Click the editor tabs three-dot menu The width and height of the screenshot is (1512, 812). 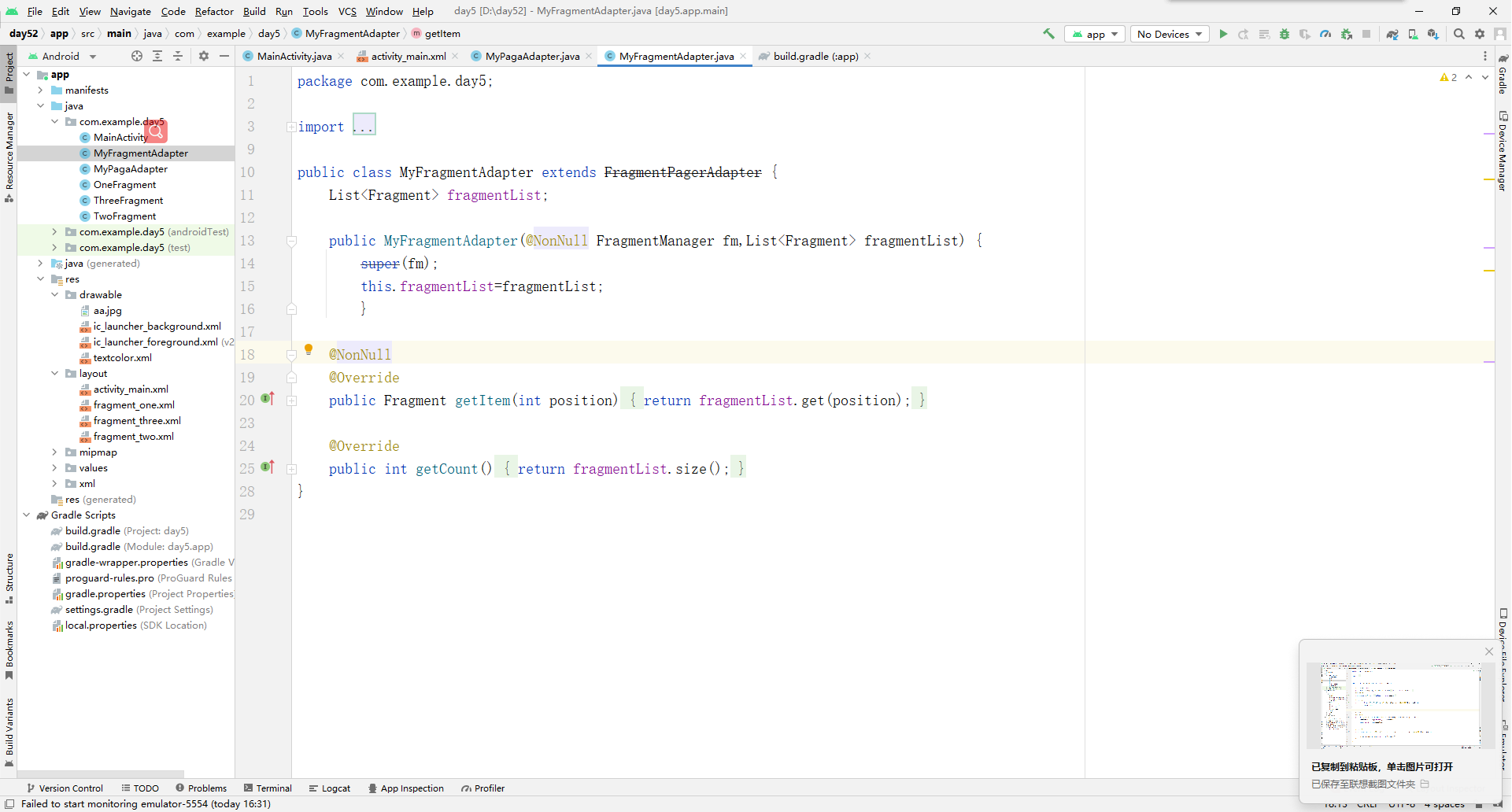click(x=1485, y=56)
